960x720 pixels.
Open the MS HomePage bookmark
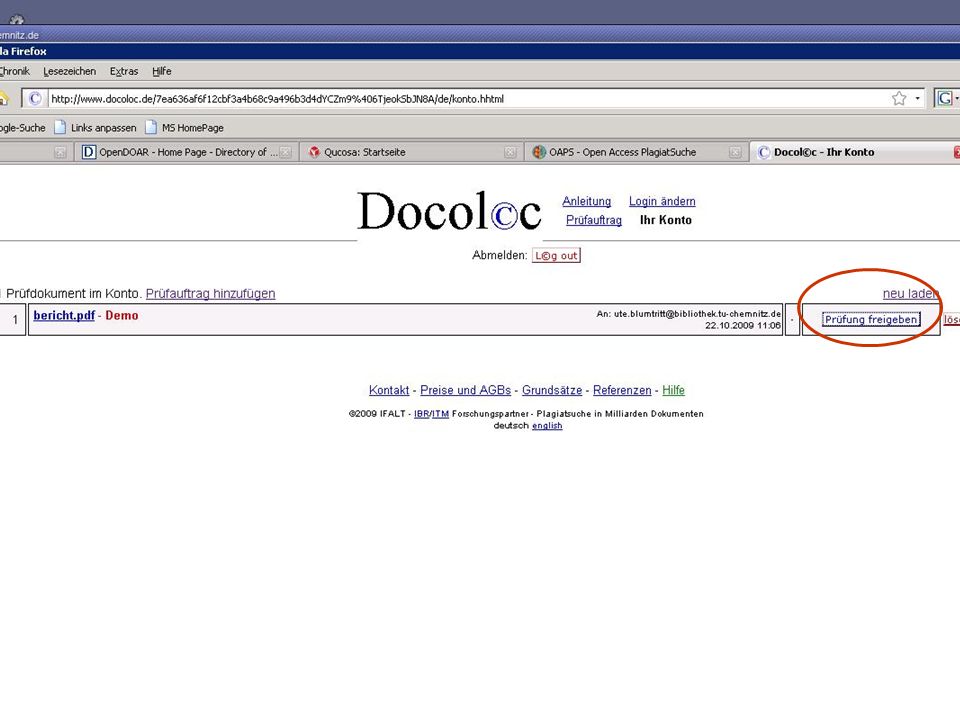click(x=184, y=127)
